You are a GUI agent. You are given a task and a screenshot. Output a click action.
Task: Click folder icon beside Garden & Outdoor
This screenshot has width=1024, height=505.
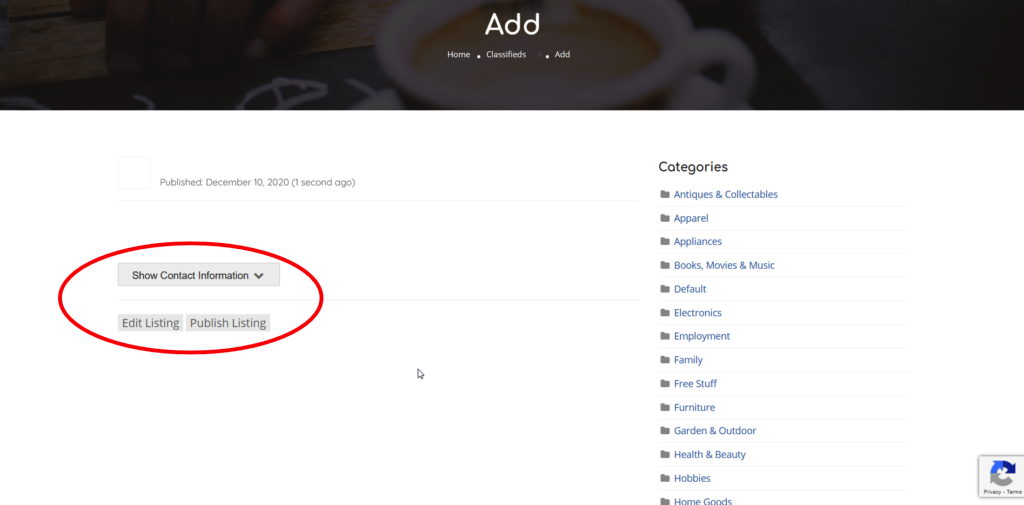[x=665, y=431]
